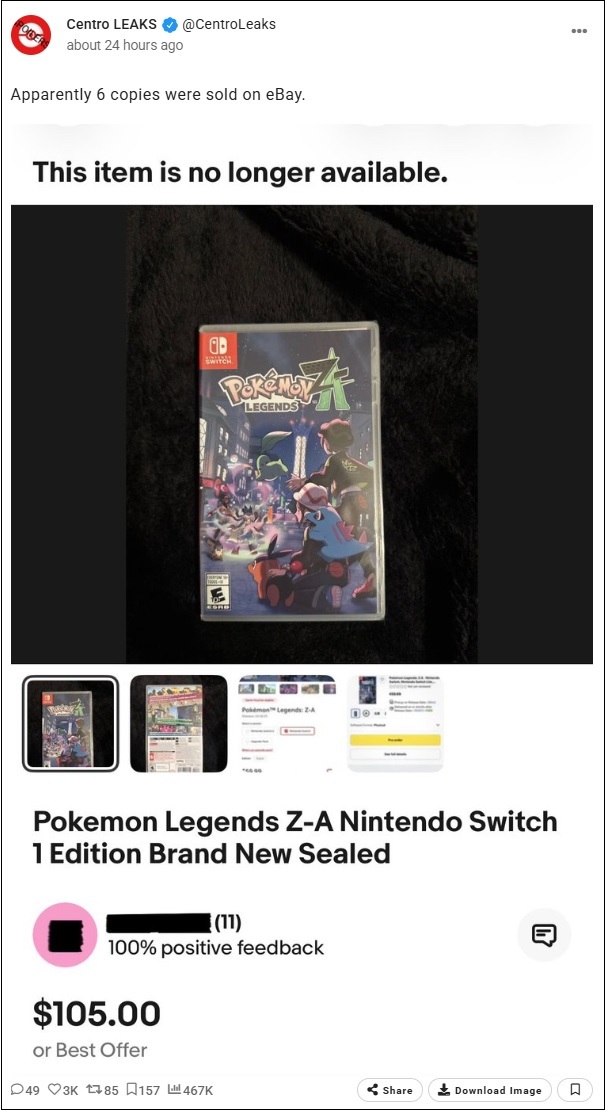Click the main Pokemon Legends Z-A photo
This screenshot has height=1111, width=605.
[x=302, y=434]
